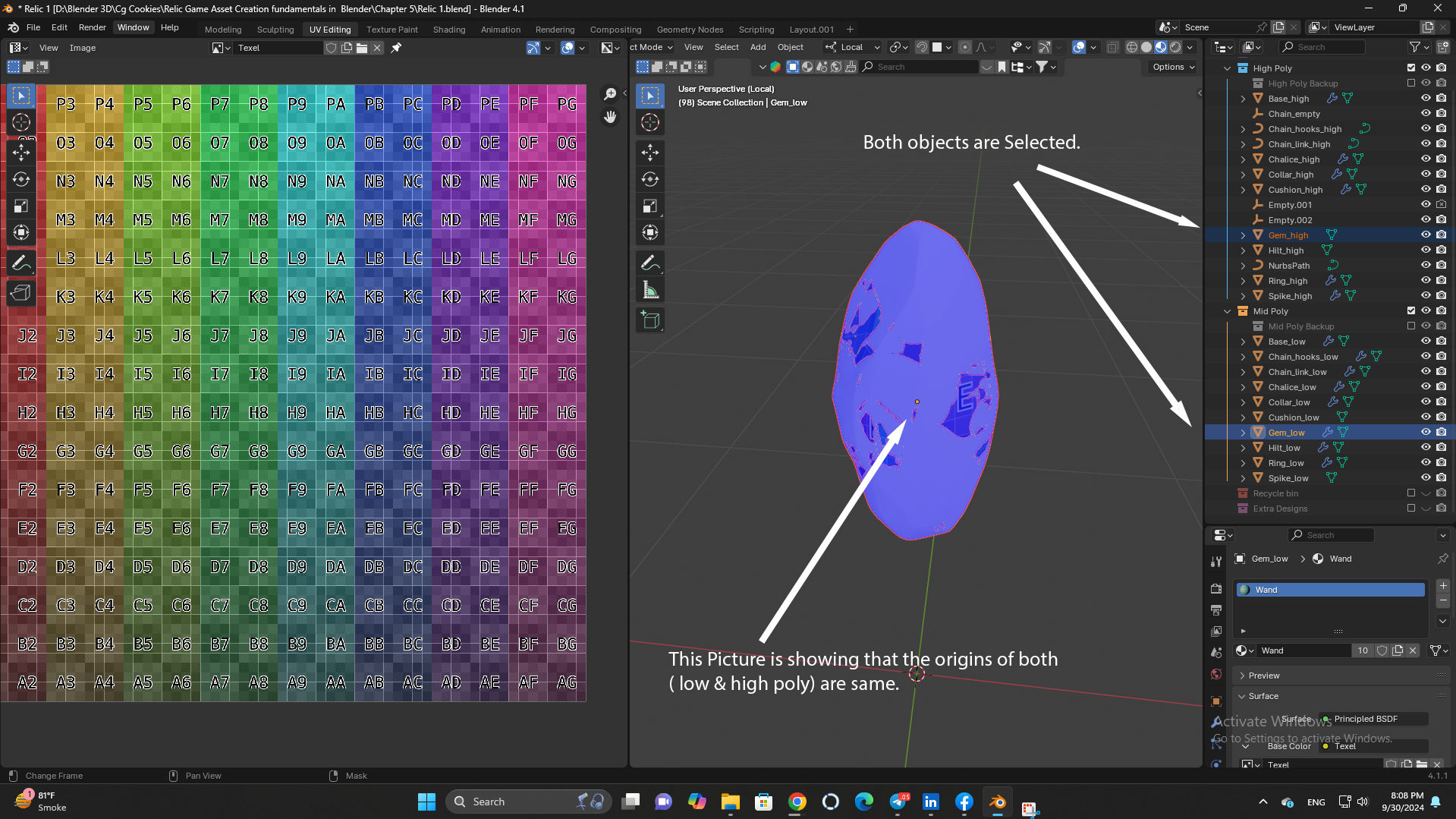Open the Options dropdown in viewport
1456x819 pixels.
[x=1173, y=67]
